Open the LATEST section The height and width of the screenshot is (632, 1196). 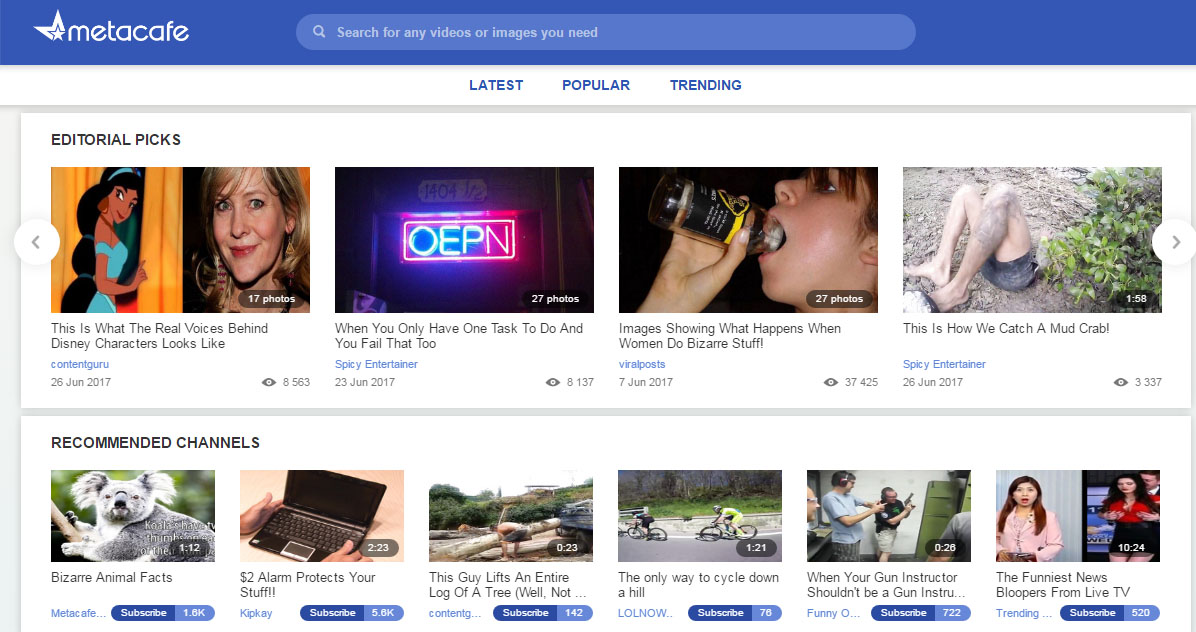pos(496,85)
